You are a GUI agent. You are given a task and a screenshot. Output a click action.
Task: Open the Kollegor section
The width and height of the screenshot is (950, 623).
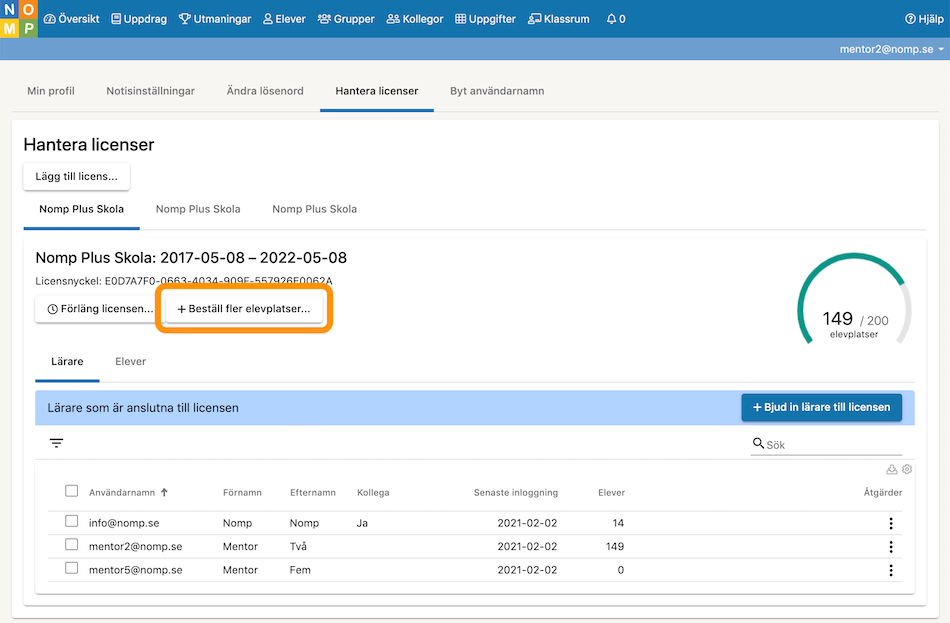[415, 19]
